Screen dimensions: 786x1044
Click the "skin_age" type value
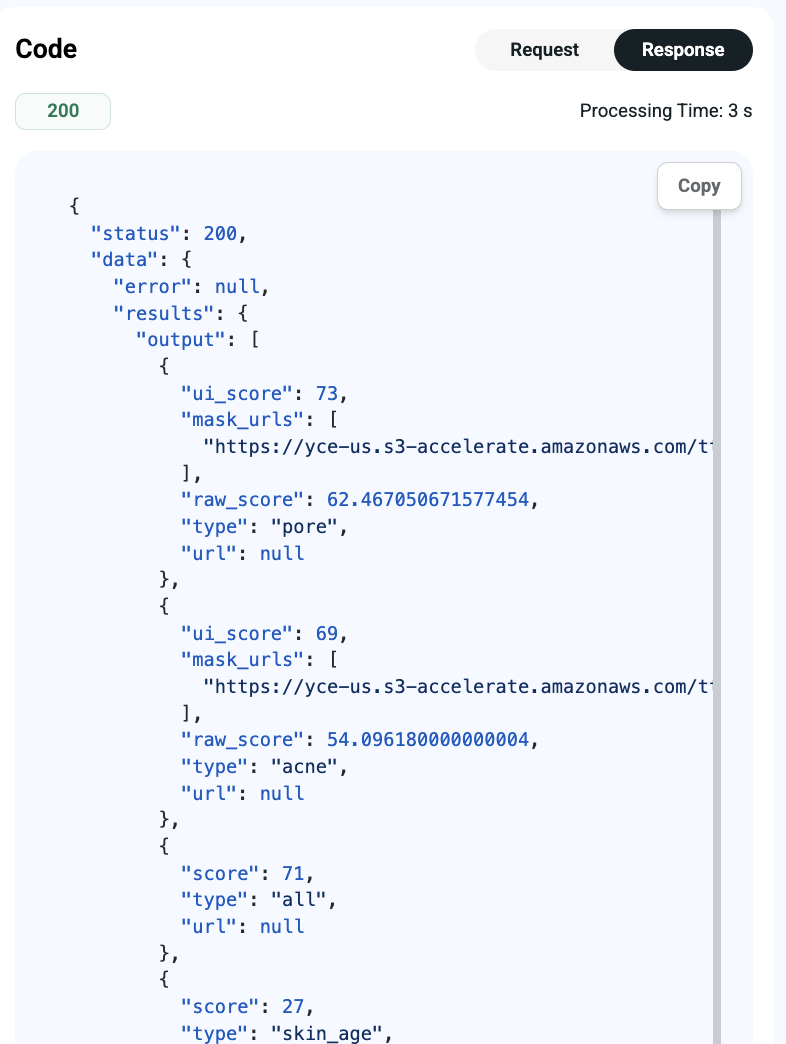pos(327,1033)
